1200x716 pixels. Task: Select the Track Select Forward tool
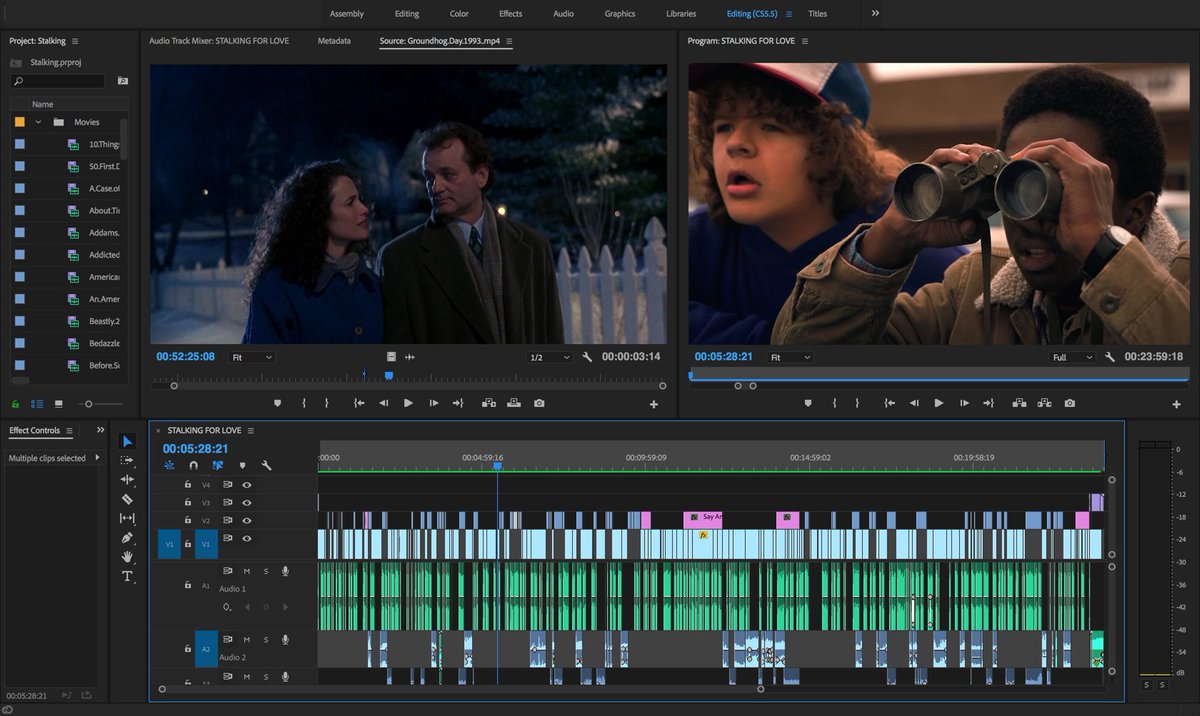127,460
